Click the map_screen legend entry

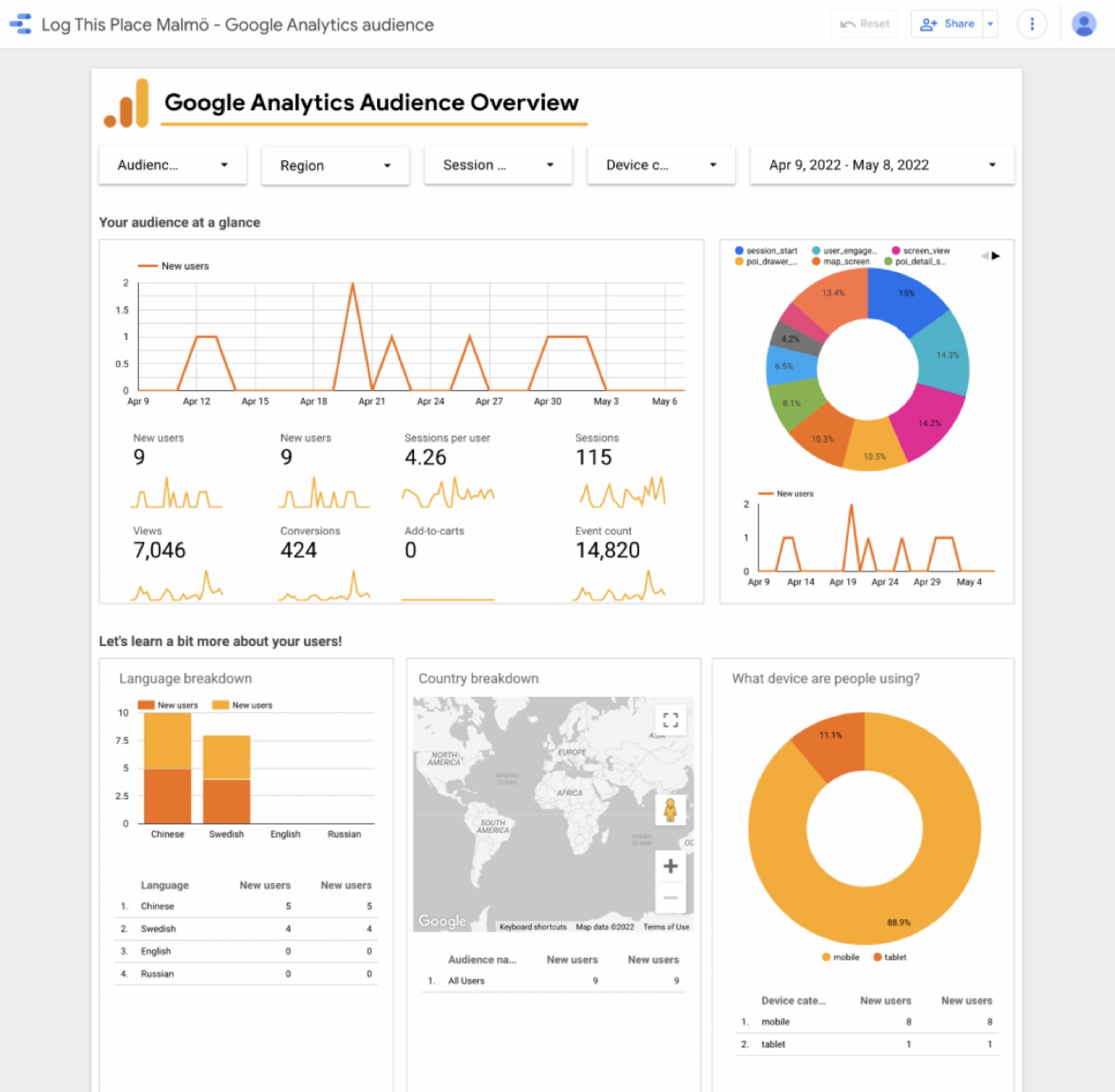click(840, 262)
